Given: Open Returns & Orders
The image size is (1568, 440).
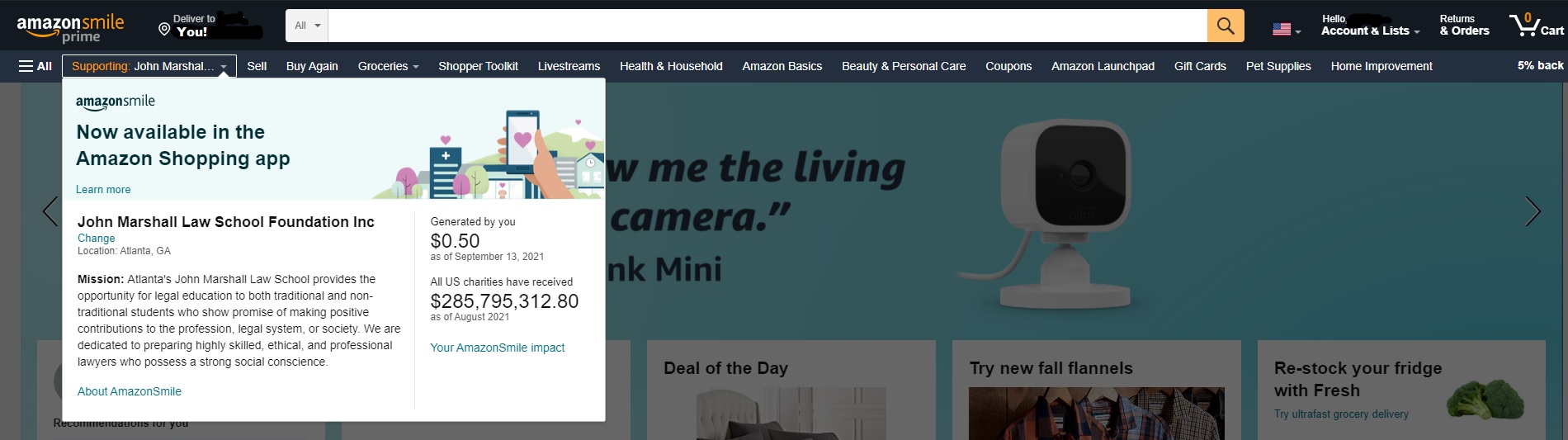Looking at the screenshot, I should coord(1464,26).
